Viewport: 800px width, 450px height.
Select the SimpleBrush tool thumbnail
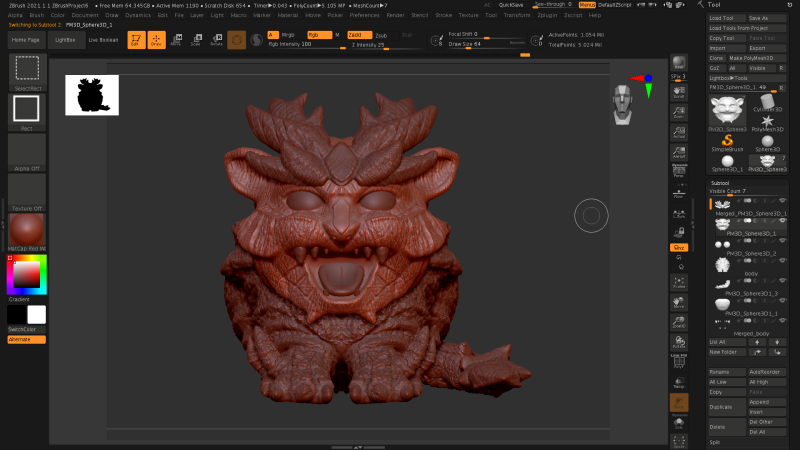tap(729, 141)
